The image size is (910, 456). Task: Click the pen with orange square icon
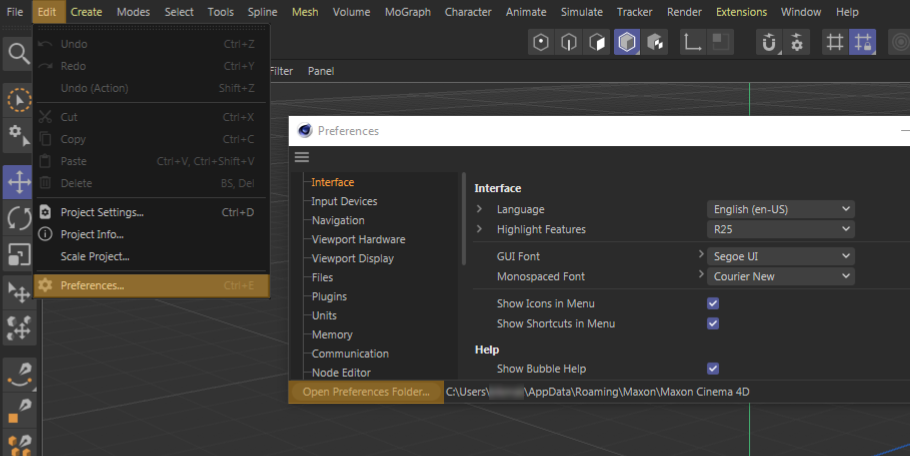point(20,410)
